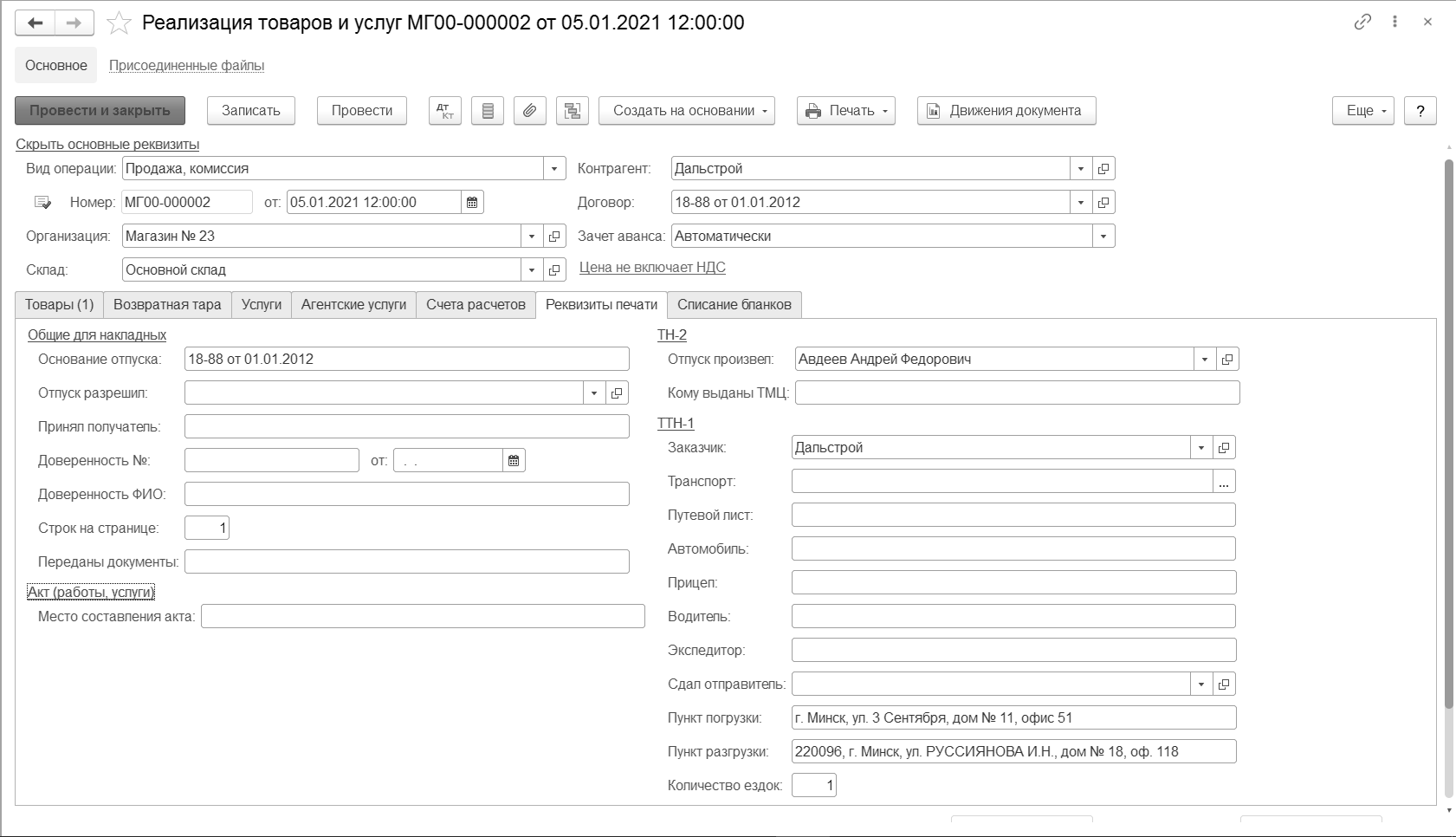Open Движения документа report
Image resolution: width=1456 pixels, height=837 pixels.
pyautogui.click(x=1006, y=111)
